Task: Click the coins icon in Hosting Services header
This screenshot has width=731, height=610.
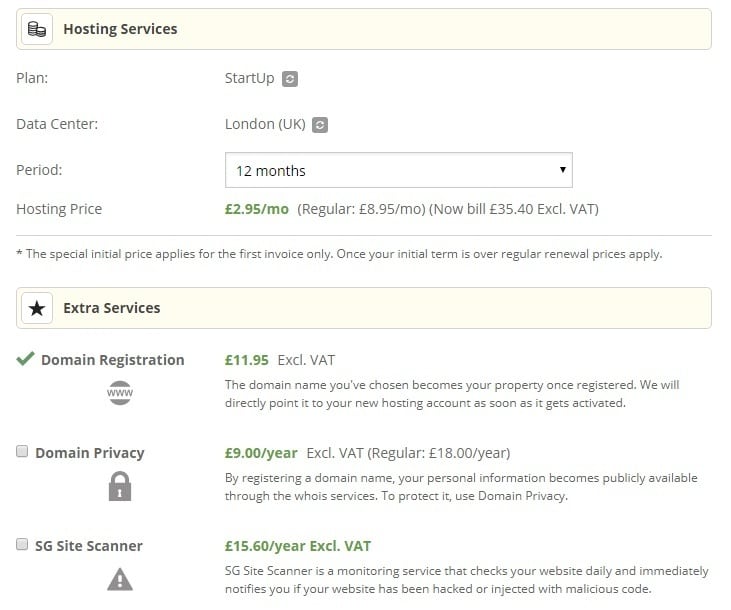Action: 37,29
